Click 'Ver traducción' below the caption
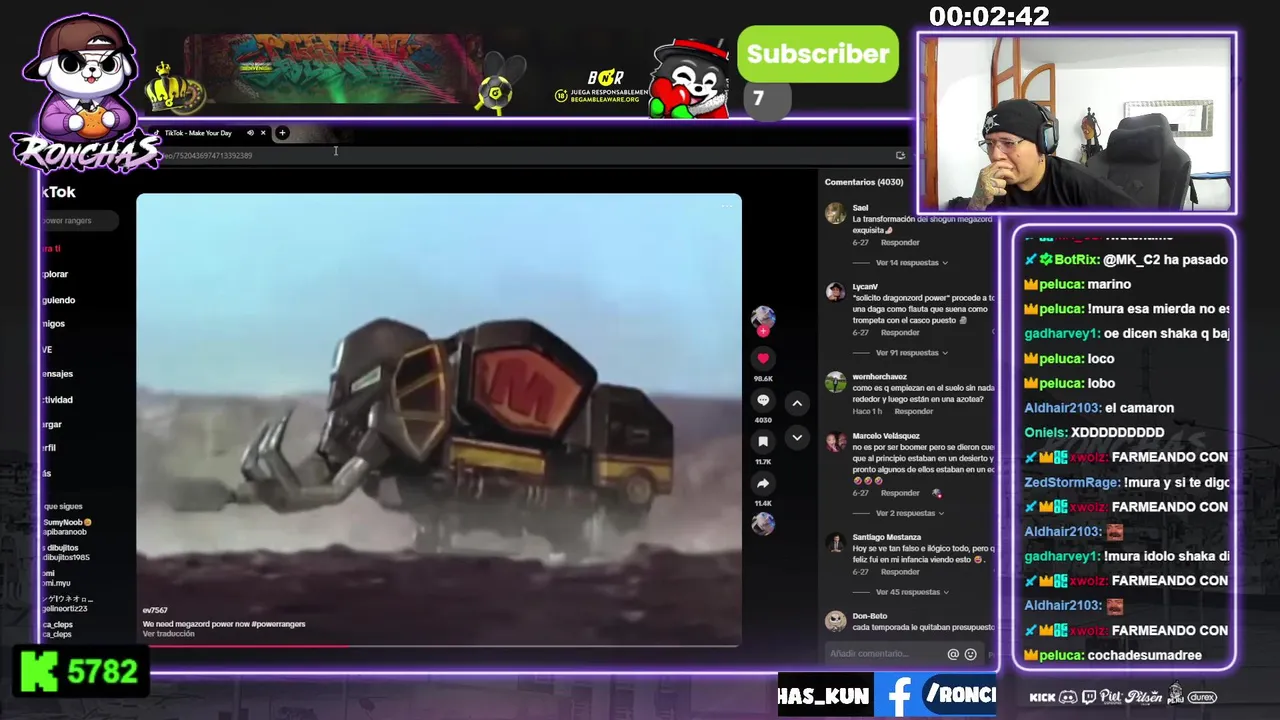 [168, 634]
